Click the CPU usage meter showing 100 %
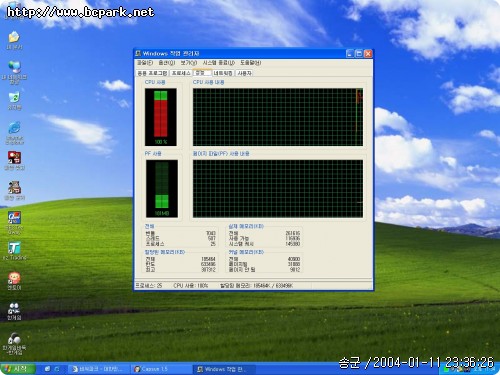This screenshot has height=375, width=500. point(161,117)
